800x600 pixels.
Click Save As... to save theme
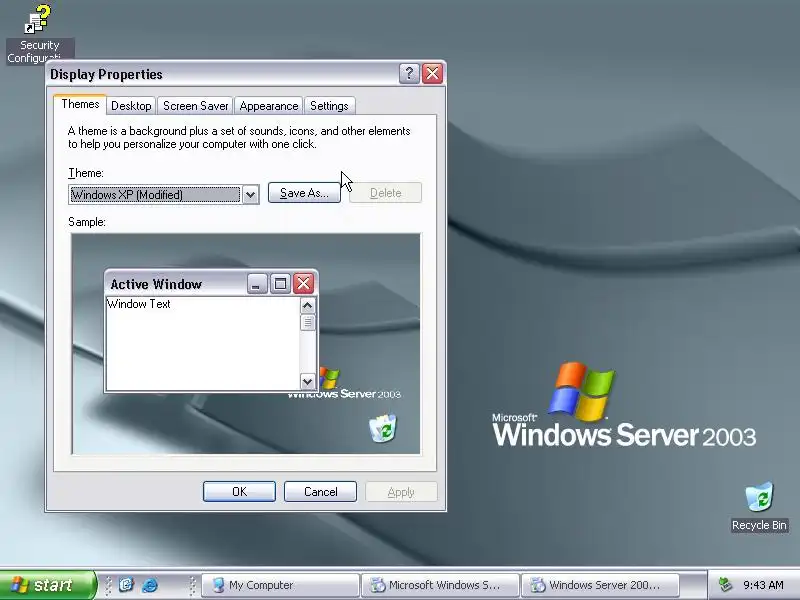point(304,193)
